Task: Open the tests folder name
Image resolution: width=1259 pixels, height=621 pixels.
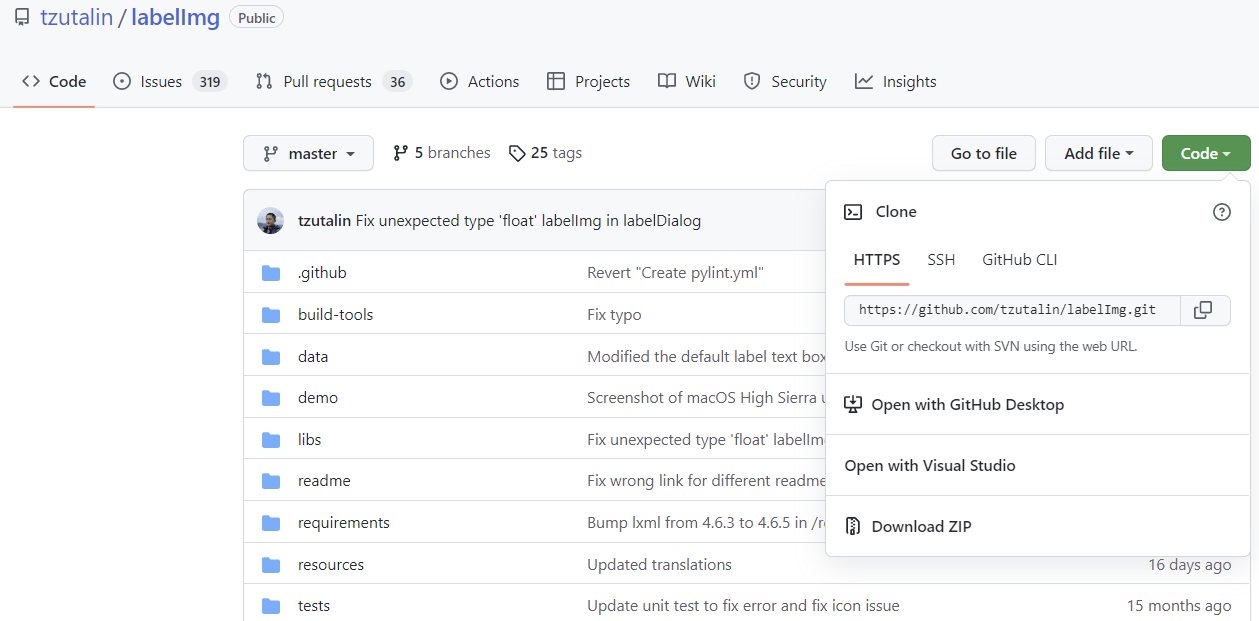Action: click(314, 606)
